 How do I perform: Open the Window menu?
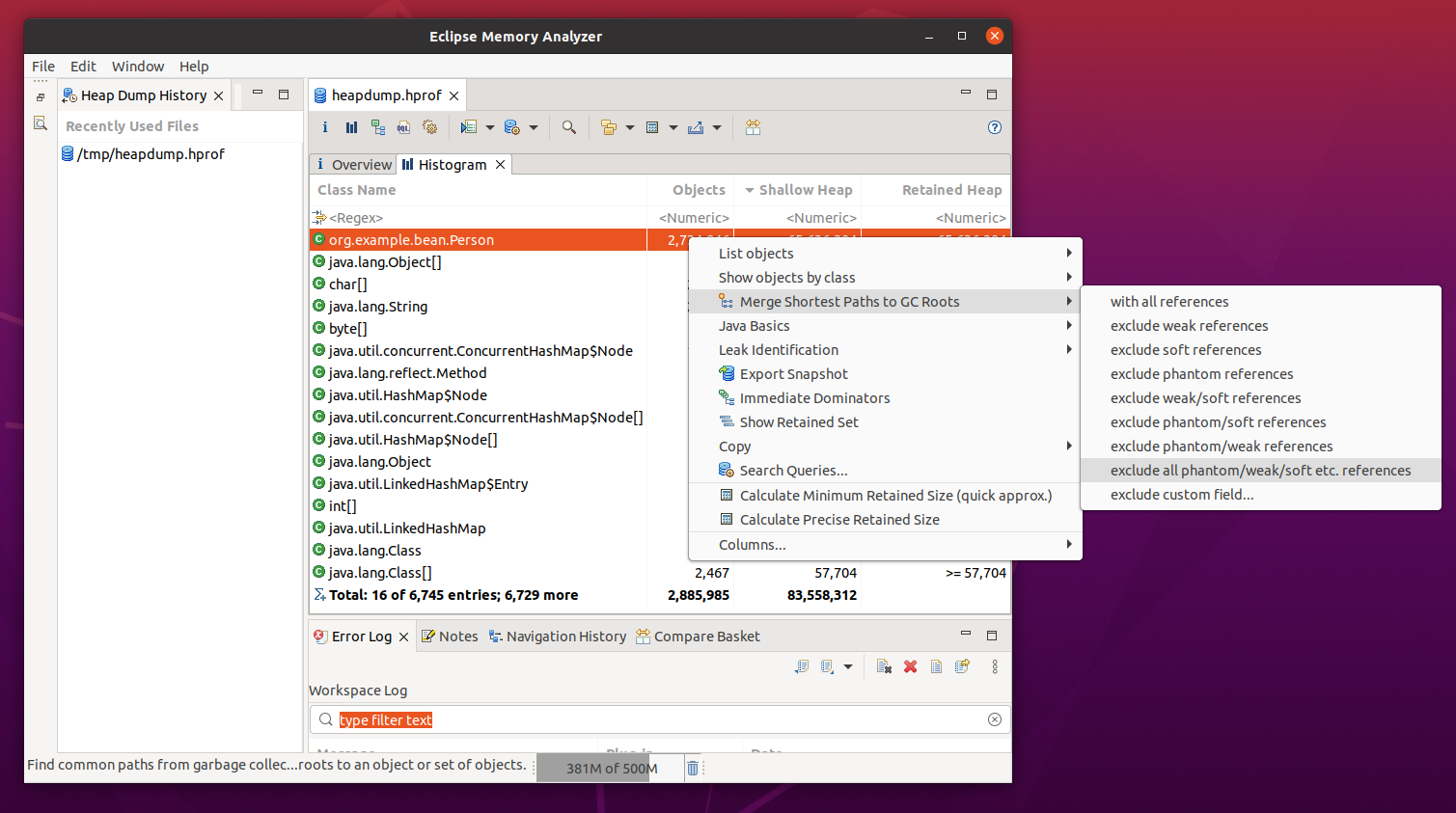[138, 67]
